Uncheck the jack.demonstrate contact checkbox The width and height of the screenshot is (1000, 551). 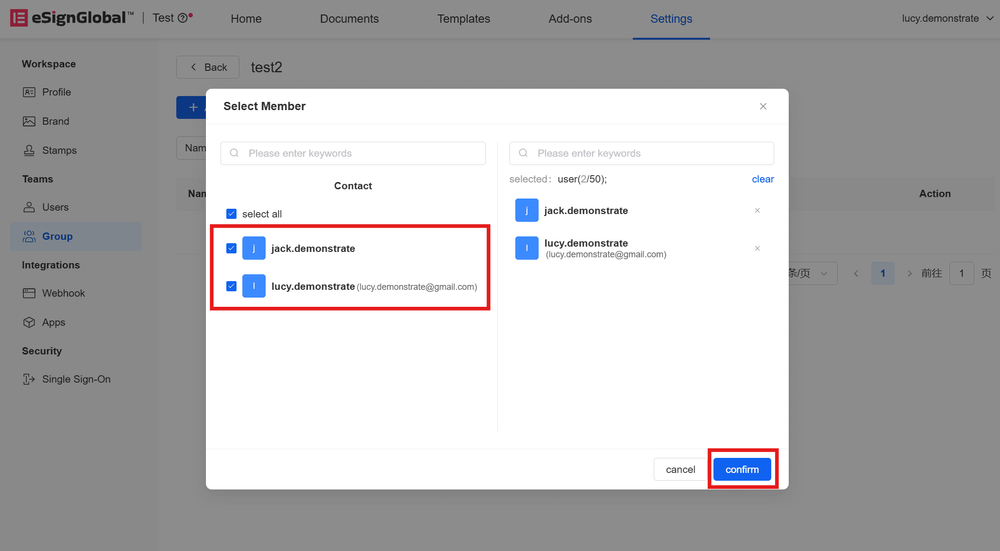[231, 248]
